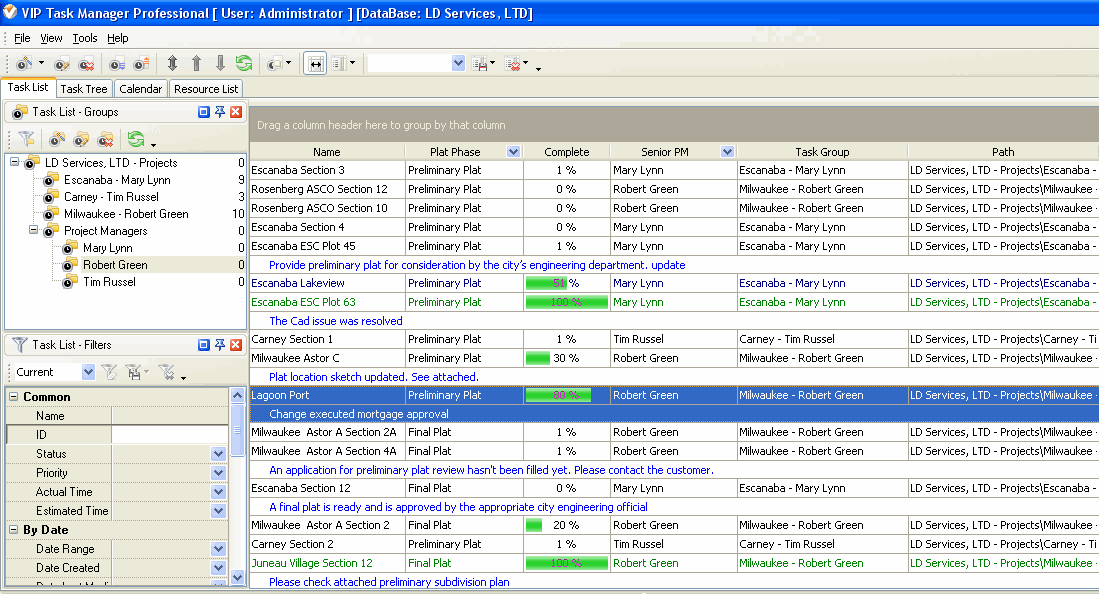Click the ID filter input field
1099x594 pixels.
click(x=169, y=435)
